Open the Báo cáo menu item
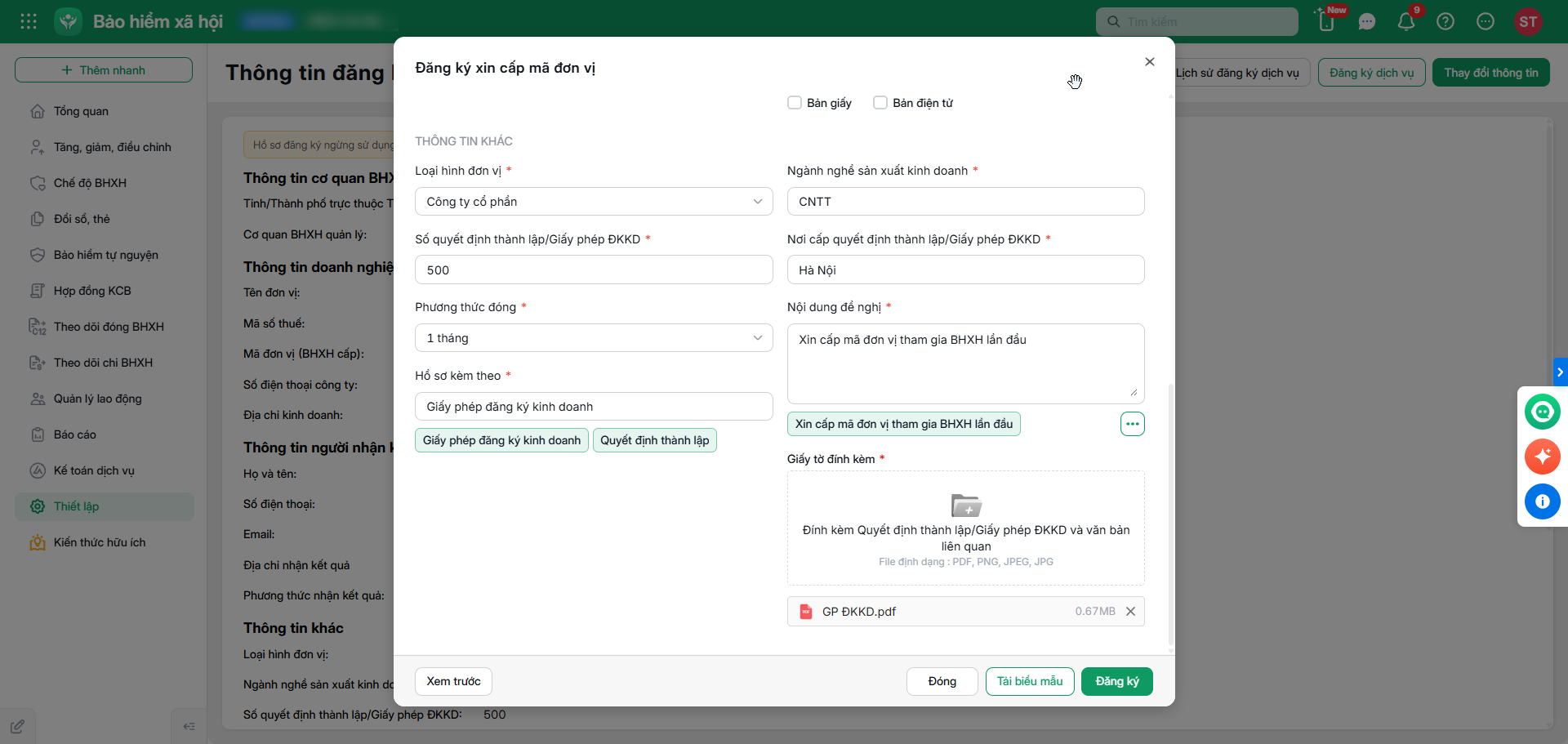Image resolution: width=1568 pixels, height=744 pixels. 104,434
